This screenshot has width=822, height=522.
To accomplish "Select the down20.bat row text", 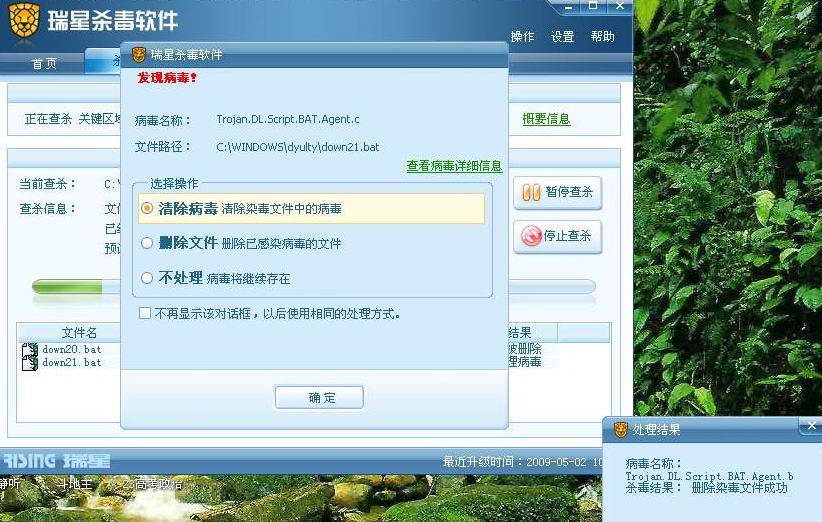I will tap(72, 349).
